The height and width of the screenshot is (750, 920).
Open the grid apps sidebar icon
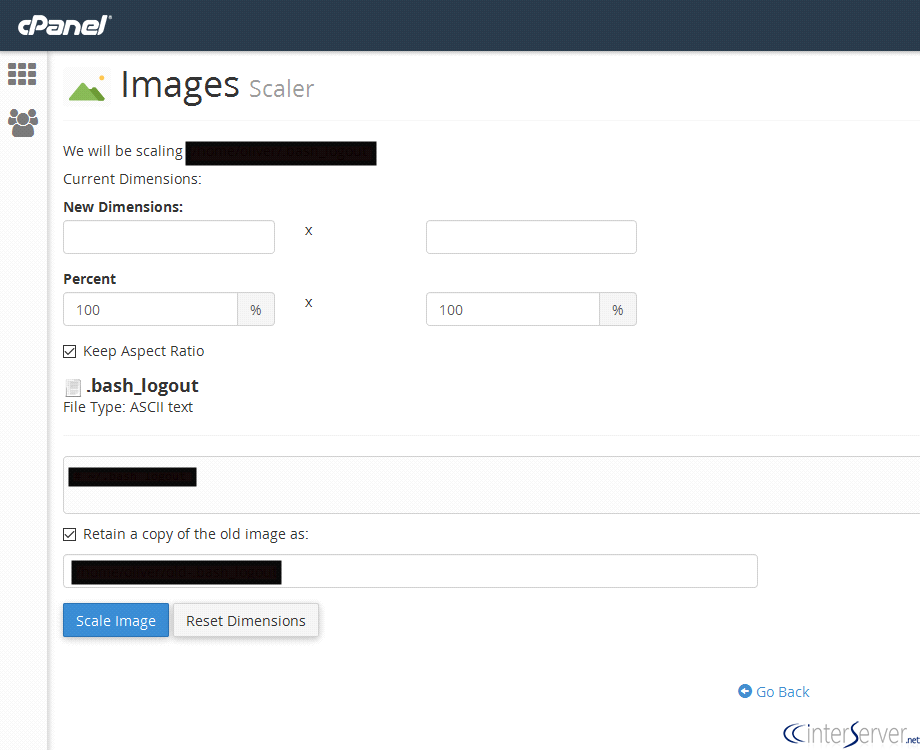coord(22,74)
